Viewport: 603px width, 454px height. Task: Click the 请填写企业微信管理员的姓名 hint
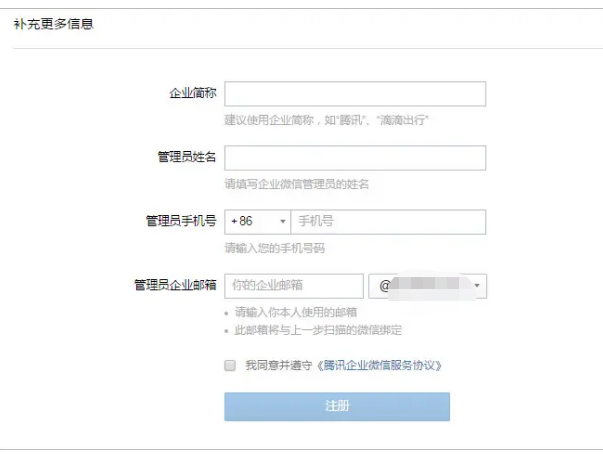coord(297,184)
